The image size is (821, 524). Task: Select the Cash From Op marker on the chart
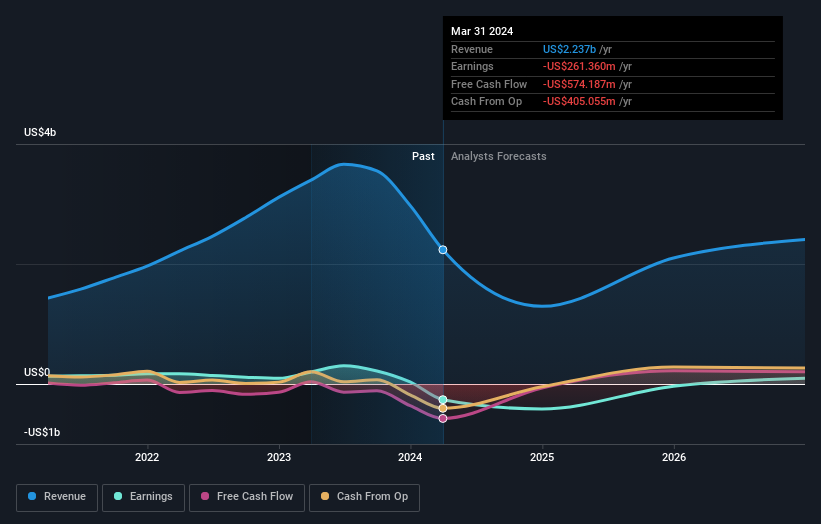443,408
